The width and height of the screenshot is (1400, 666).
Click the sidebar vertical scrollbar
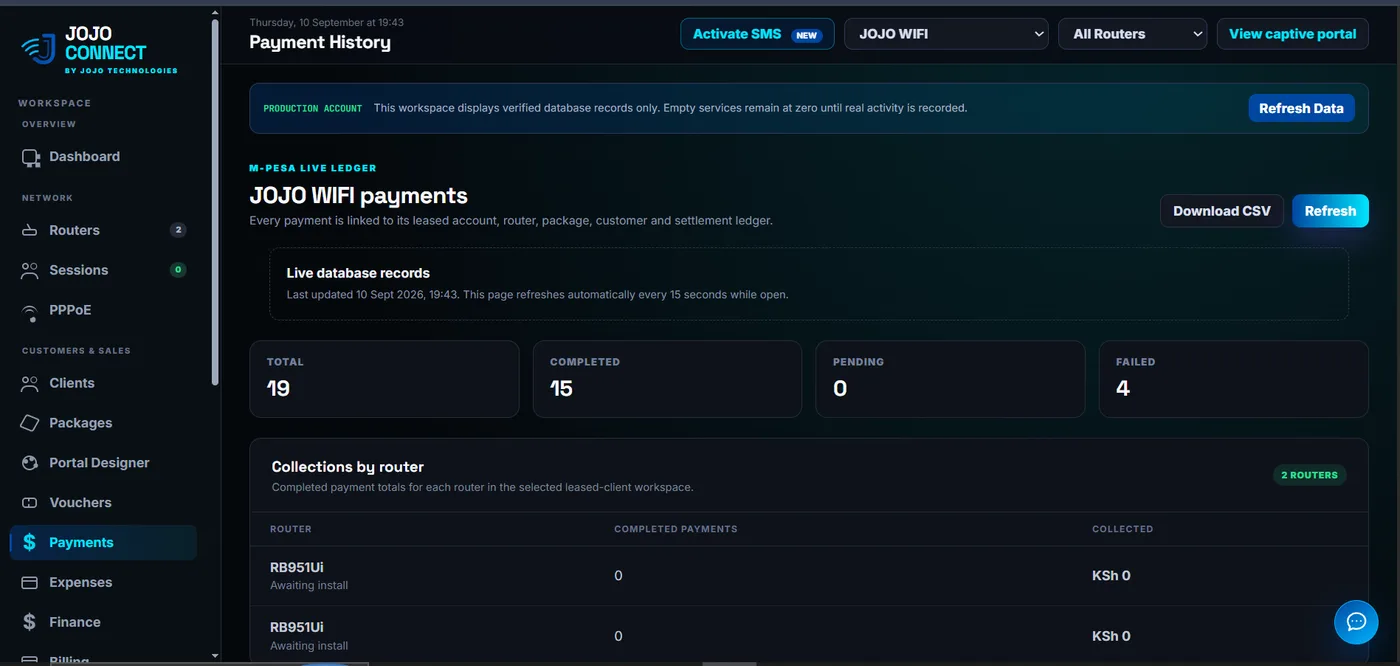pyautogui.click(x=215, y=200)
